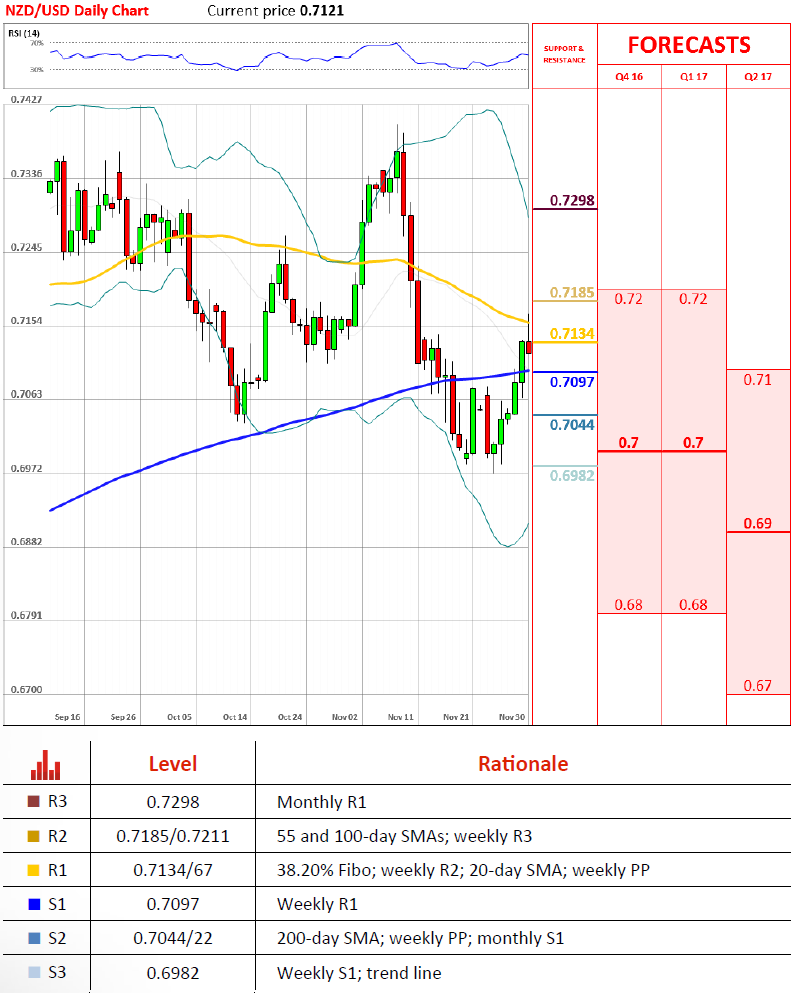800x993 pixels.
Task: Click the Weekly R1 rationale text
Action: (317, 904)
